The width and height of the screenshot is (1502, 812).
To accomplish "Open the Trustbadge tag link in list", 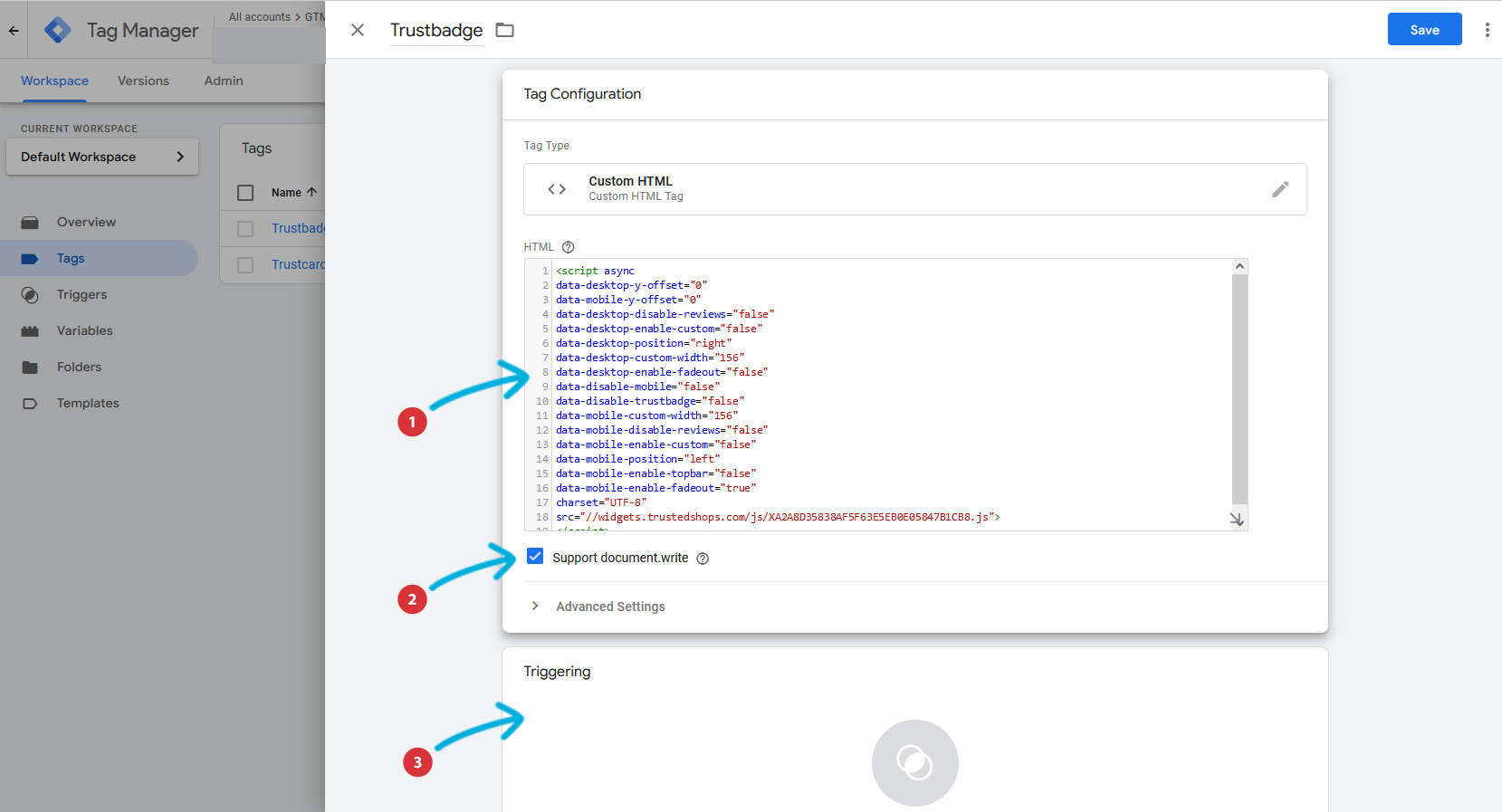I will [298, 228].
